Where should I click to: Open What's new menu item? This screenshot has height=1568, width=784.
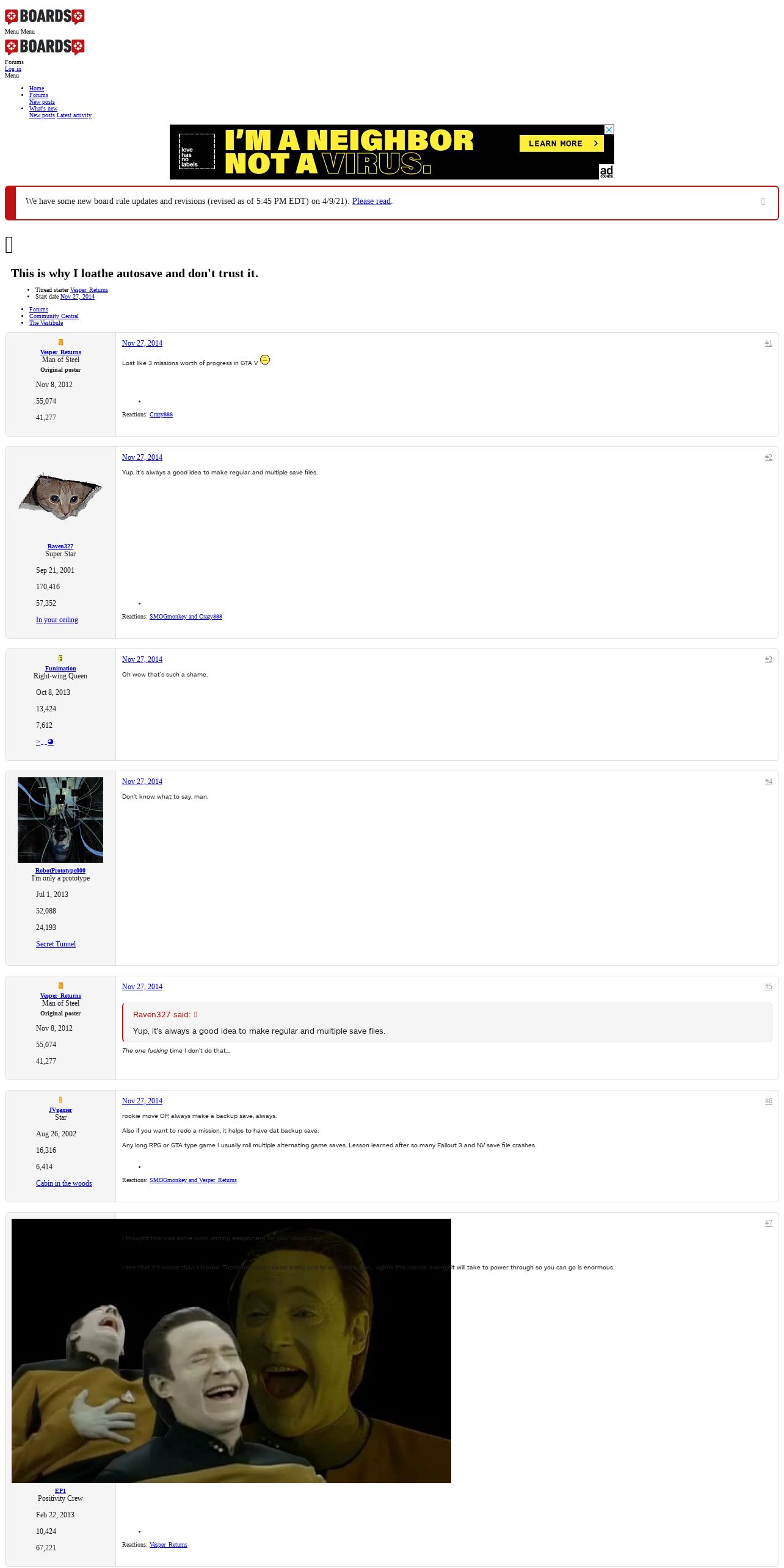coord(43,109)
